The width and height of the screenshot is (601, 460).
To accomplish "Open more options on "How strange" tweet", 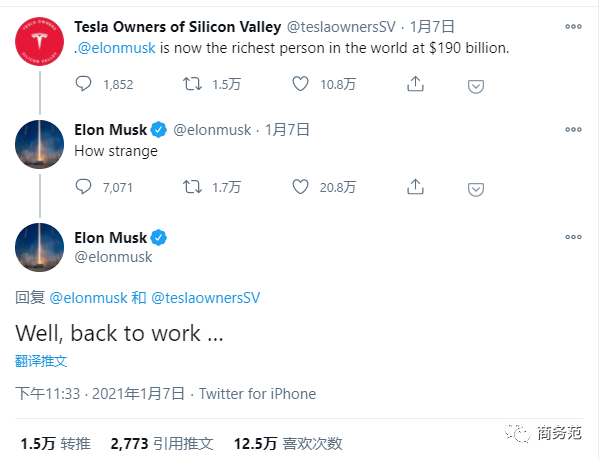I will coord(573,130).
